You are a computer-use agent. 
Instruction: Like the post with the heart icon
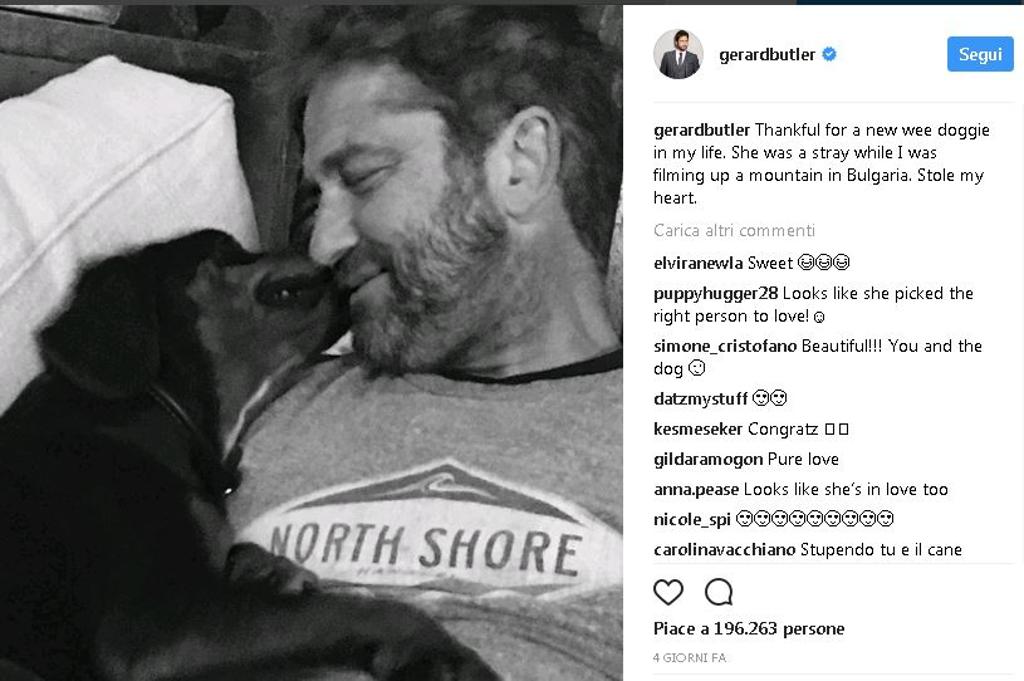click(668, 592)
